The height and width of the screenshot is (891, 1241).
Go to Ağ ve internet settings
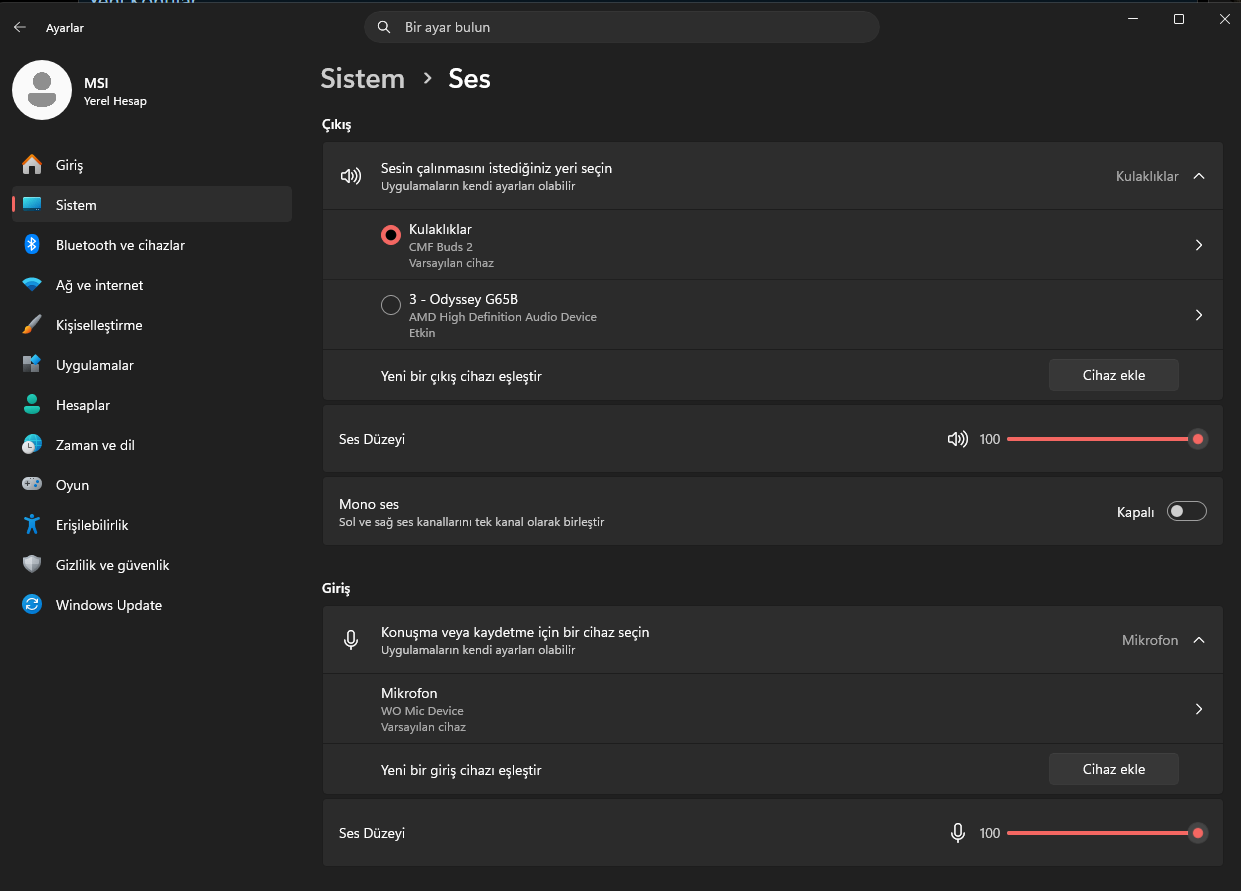pos(152,285)
